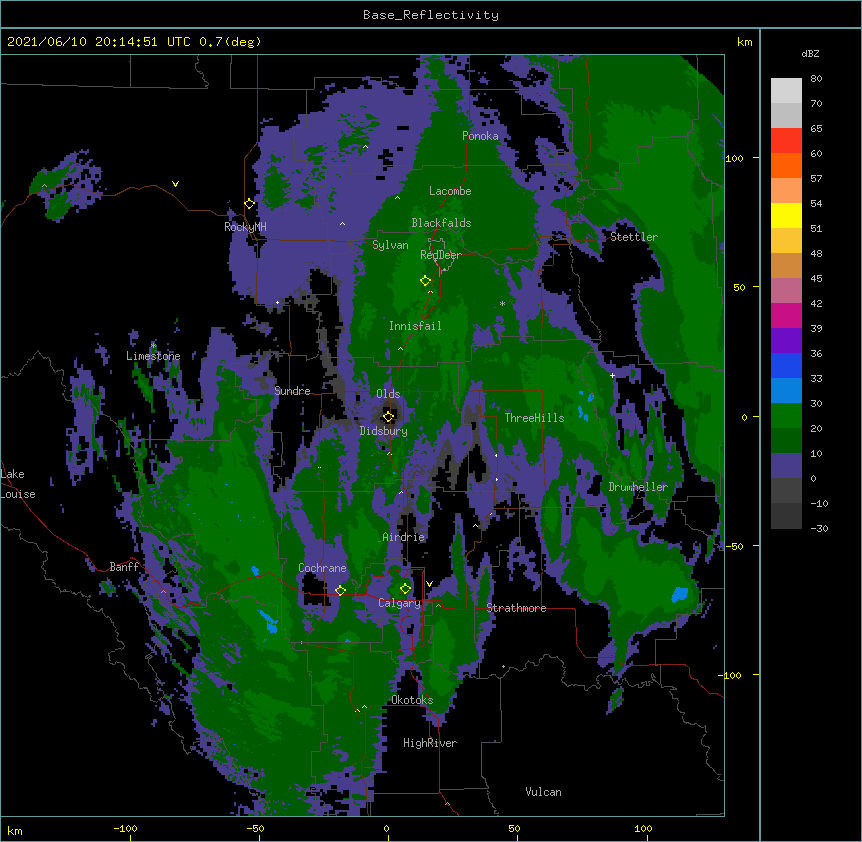Select the light gray top swatch in the legend
Screen dimensions: 862x842
786,91
